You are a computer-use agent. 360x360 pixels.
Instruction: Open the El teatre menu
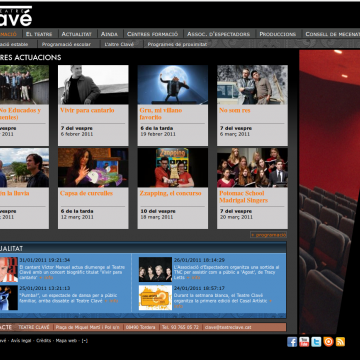click(39, 34)
